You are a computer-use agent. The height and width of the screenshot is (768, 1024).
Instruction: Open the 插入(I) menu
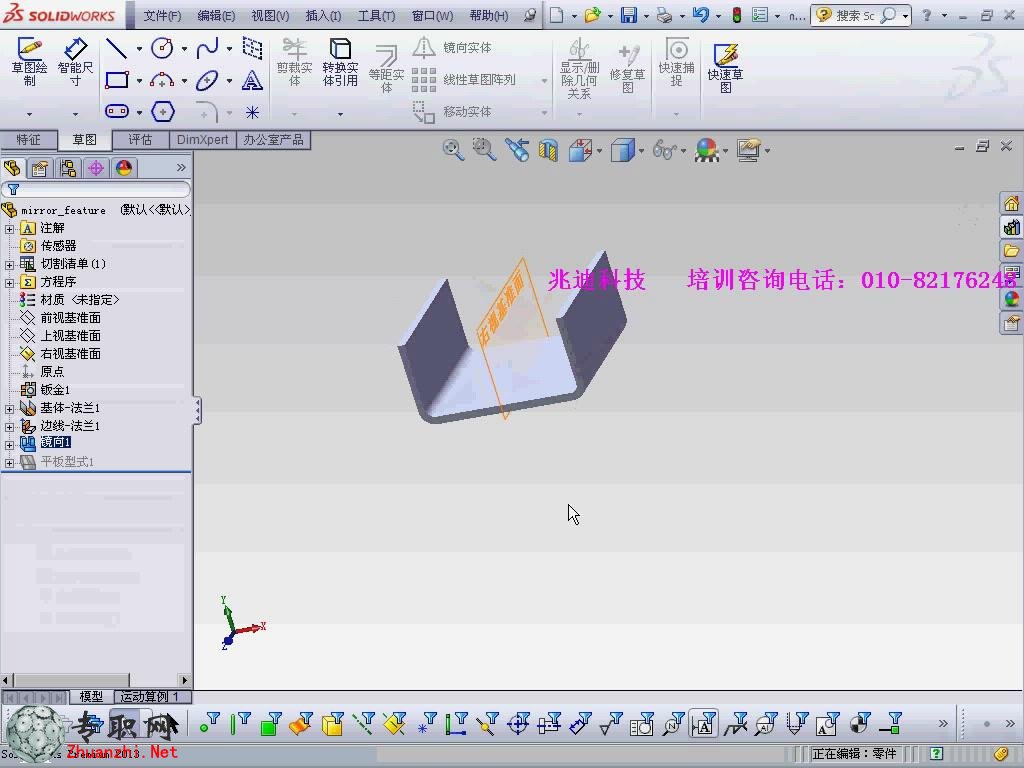[323, 15]
